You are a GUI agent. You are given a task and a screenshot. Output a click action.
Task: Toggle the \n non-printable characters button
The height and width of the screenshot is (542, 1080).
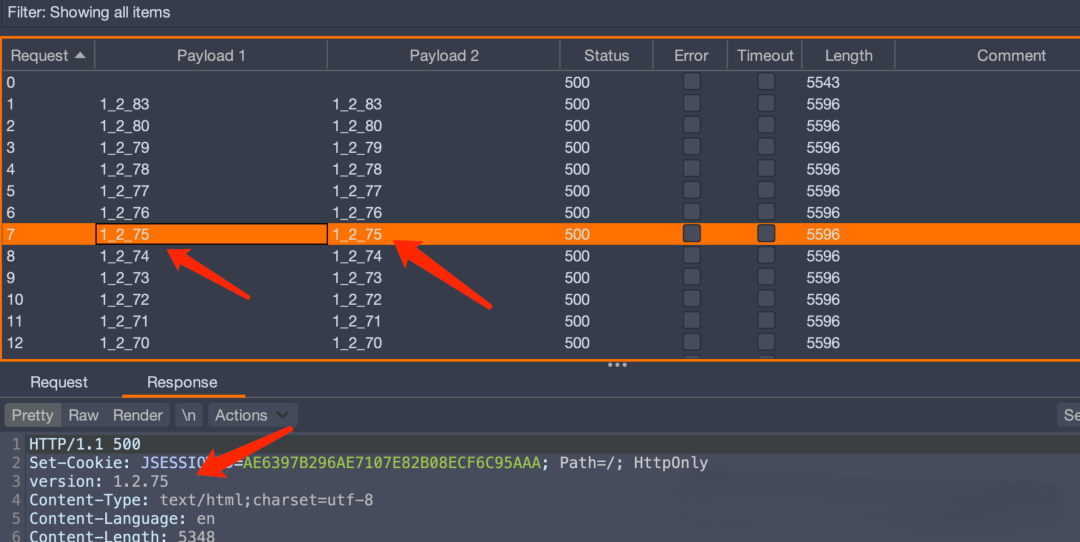pos(189,415)
